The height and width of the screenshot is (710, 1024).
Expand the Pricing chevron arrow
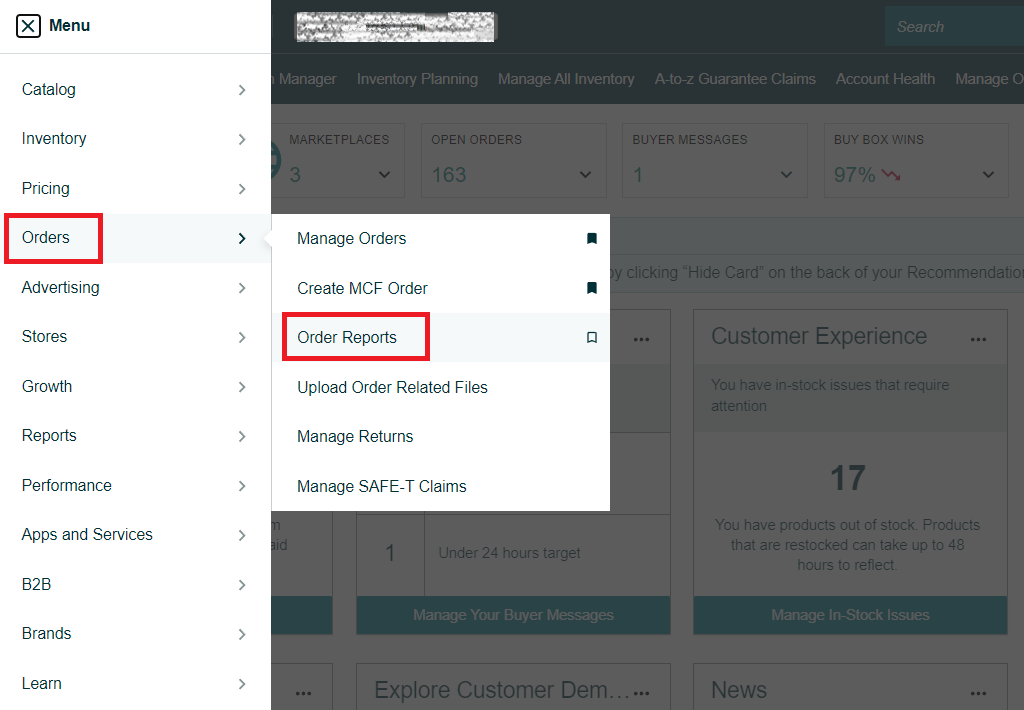click(x=242, y=189)
